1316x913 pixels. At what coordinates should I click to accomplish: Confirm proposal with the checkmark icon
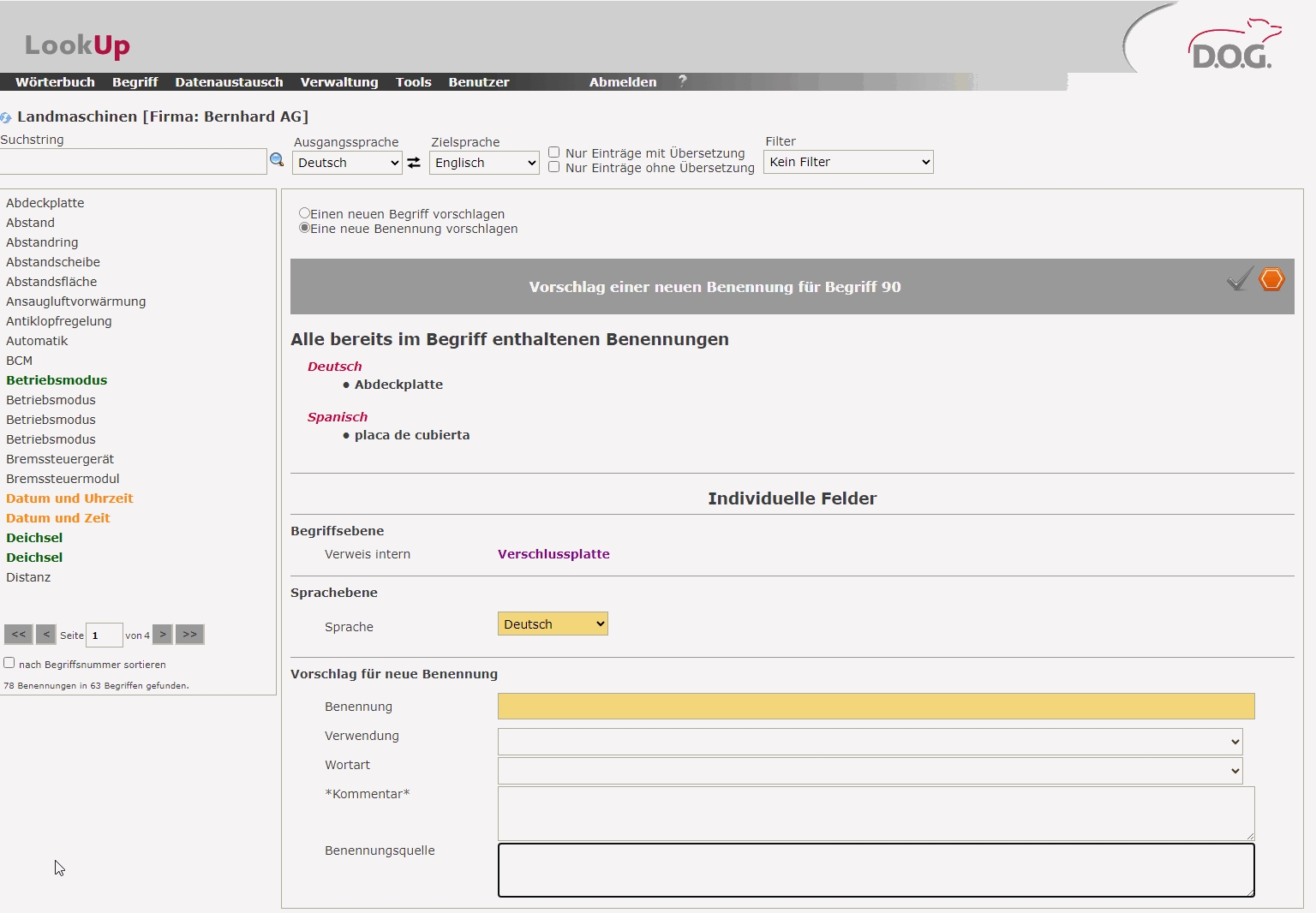[x=1239, y=279]
